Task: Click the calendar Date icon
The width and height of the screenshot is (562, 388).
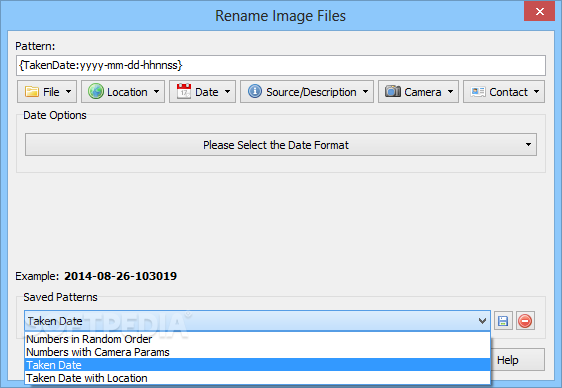Action: [x=184, y=92]
